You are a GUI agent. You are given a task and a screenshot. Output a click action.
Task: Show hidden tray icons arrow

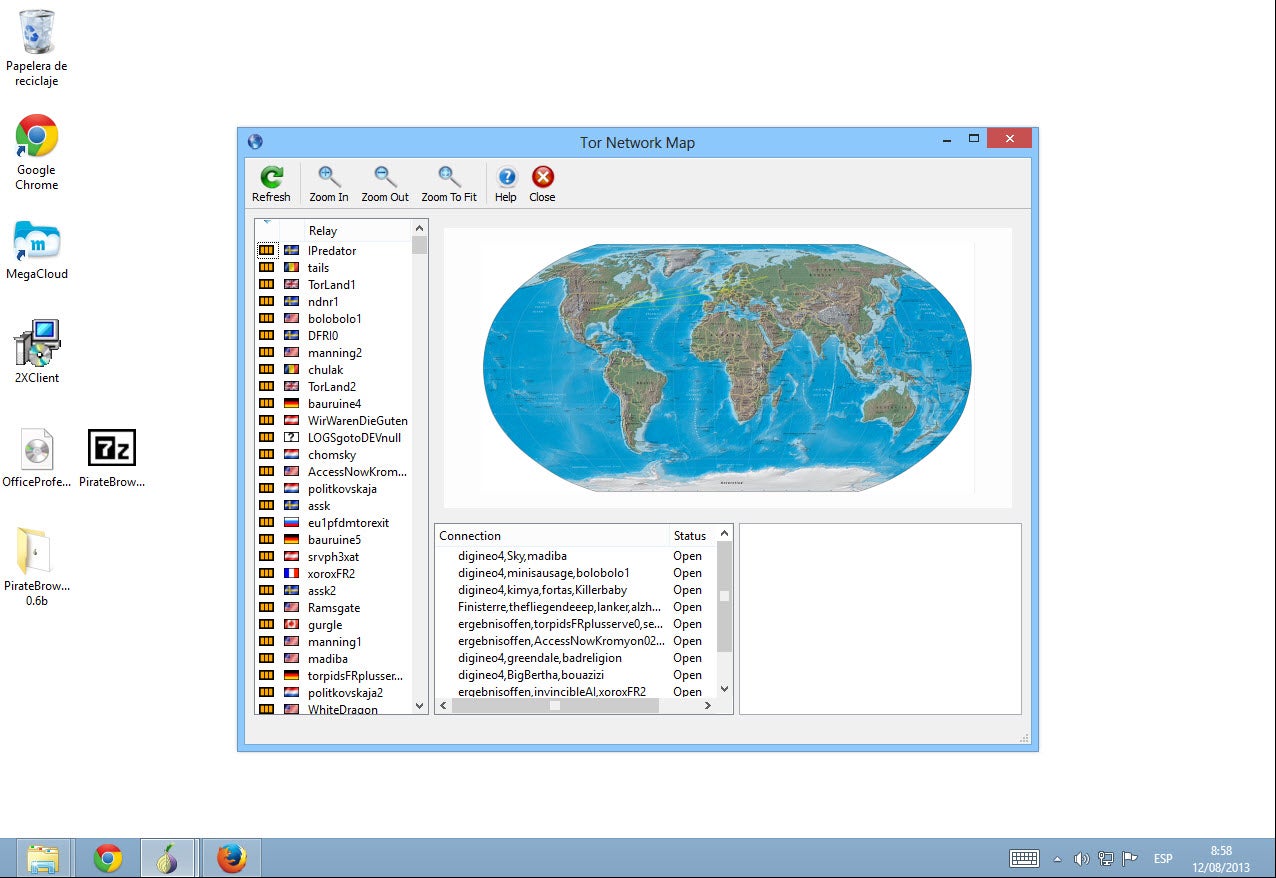pos(1058,859)
